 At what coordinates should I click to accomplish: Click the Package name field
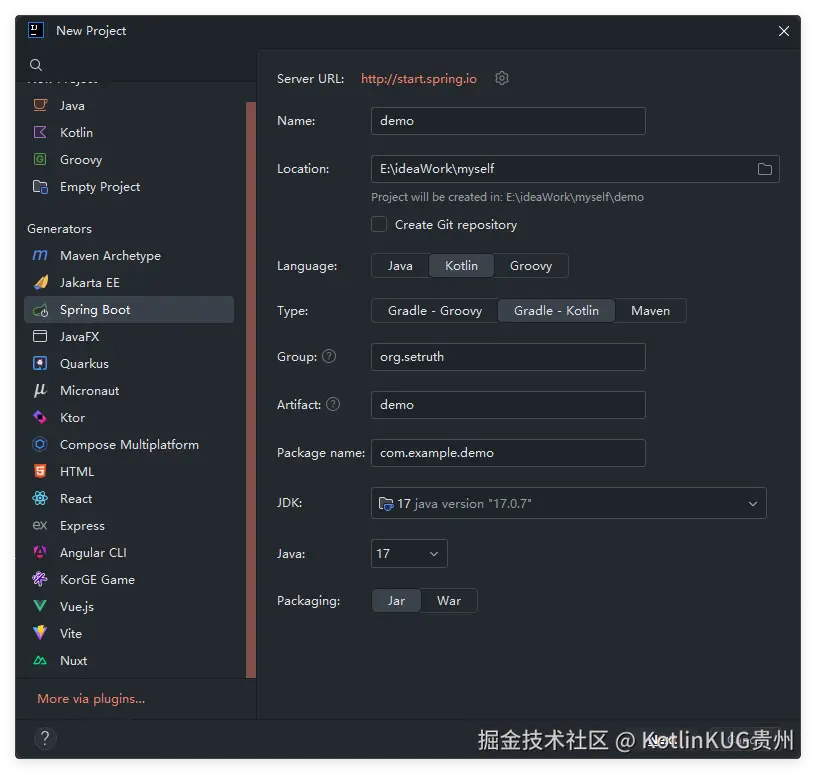point(508,452)
